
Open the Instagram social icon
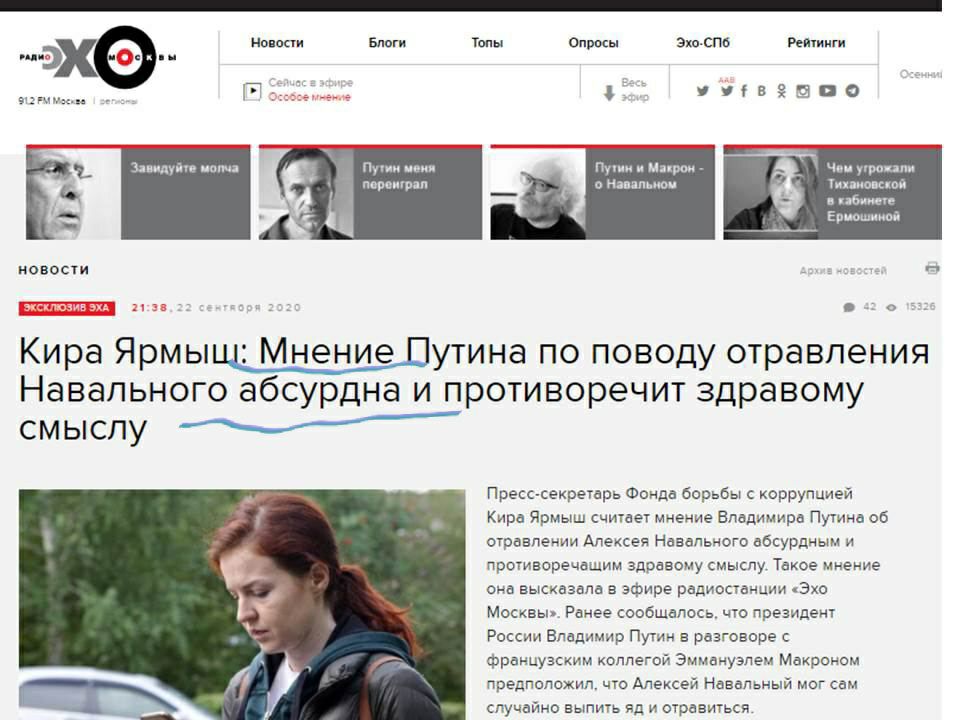[x=803, y=91]
